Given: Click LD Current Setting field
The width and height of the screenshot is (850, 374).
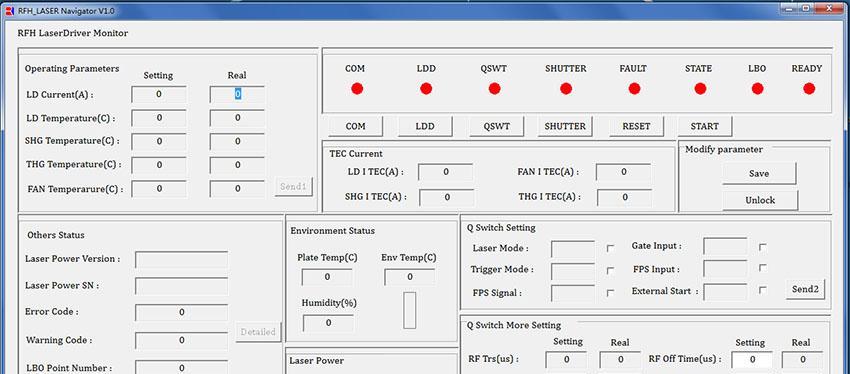Looking at the screenshot, I should (x=159, y=94).
